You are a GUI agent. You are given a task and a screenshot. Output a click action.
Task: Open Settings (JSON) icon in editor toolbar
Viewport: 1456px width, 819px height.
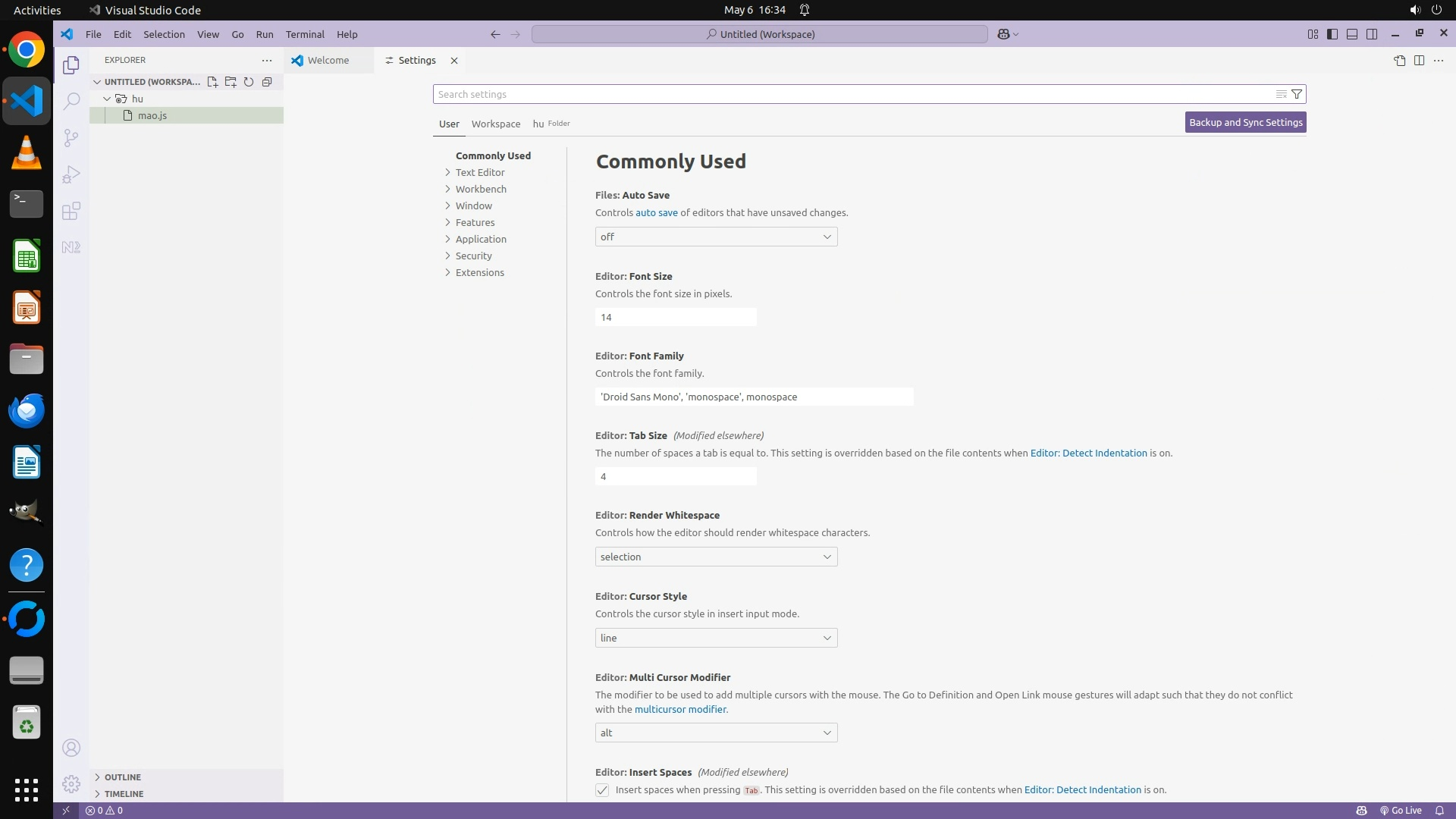1399,61
